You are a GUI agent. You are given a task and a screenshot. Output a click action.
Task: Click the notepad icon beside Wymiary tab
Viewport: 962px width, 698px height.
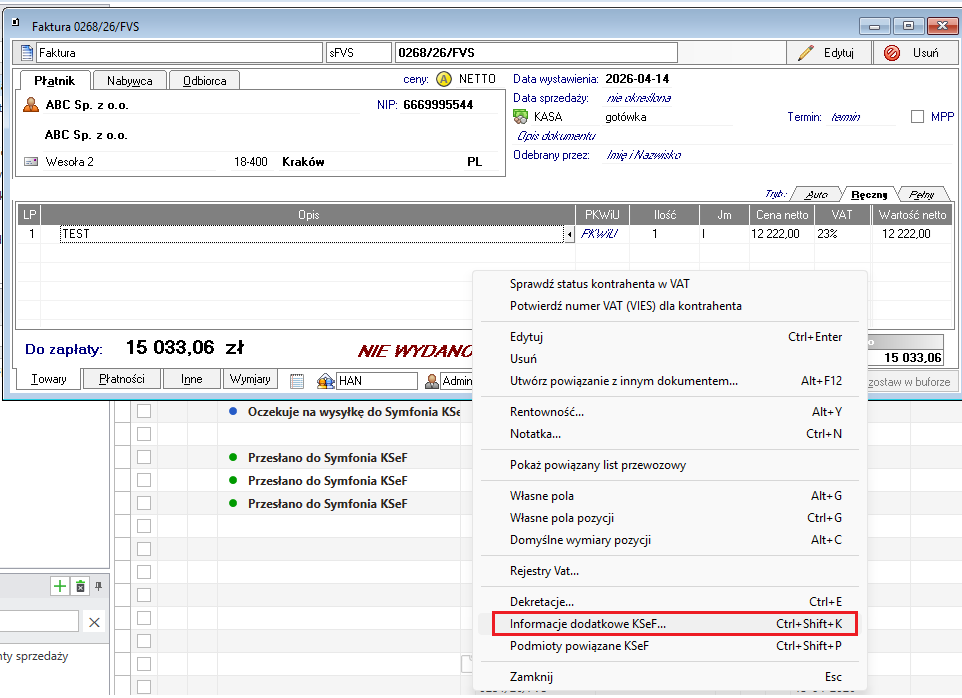[x=297, y=381]
